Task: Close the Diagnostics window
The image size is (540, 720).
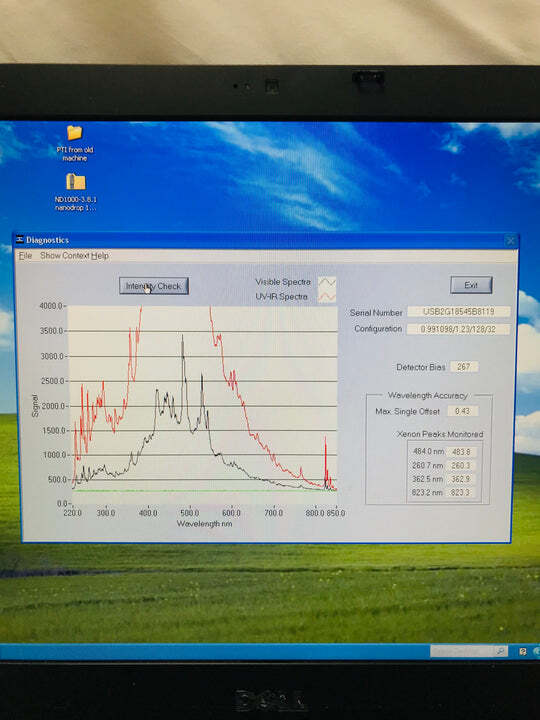Action: 511,240
